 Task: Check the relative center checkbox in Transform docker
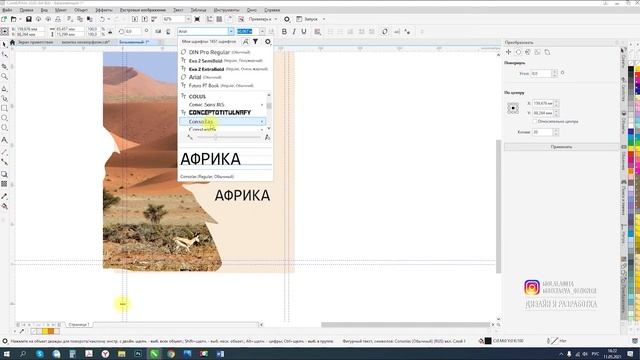534,122
